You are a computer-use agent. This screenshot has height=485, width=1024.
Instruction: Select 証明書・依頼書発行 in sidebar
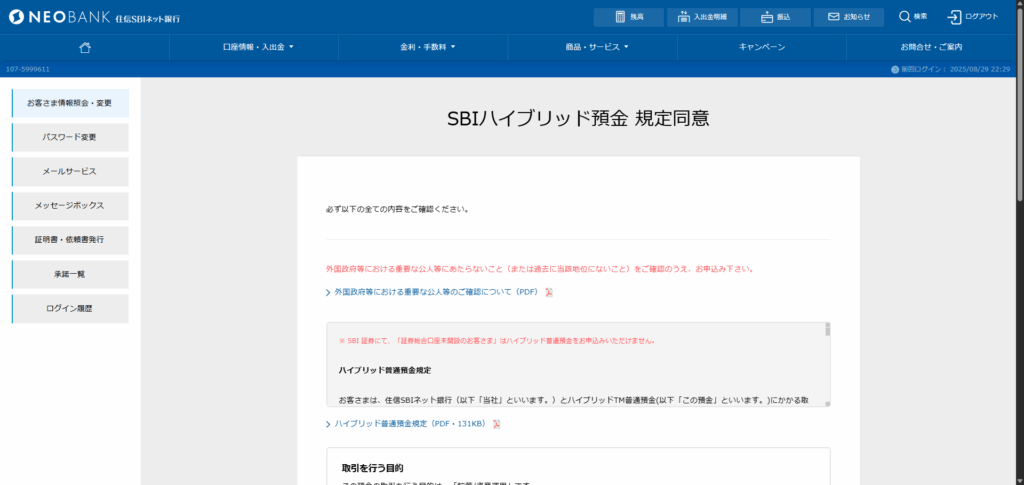tap(70, 240)
